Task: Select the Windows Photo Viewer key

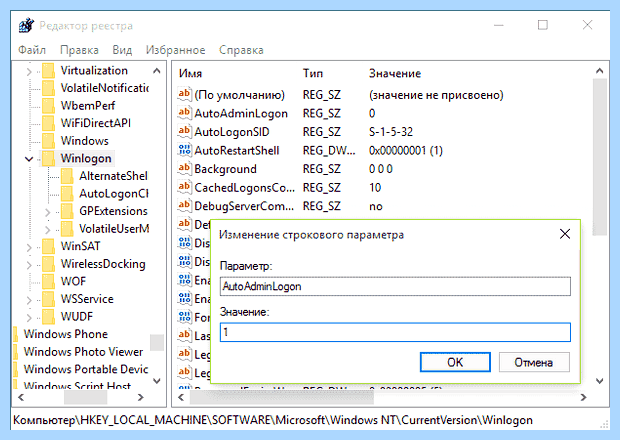Action: click(x=83, y=351)
